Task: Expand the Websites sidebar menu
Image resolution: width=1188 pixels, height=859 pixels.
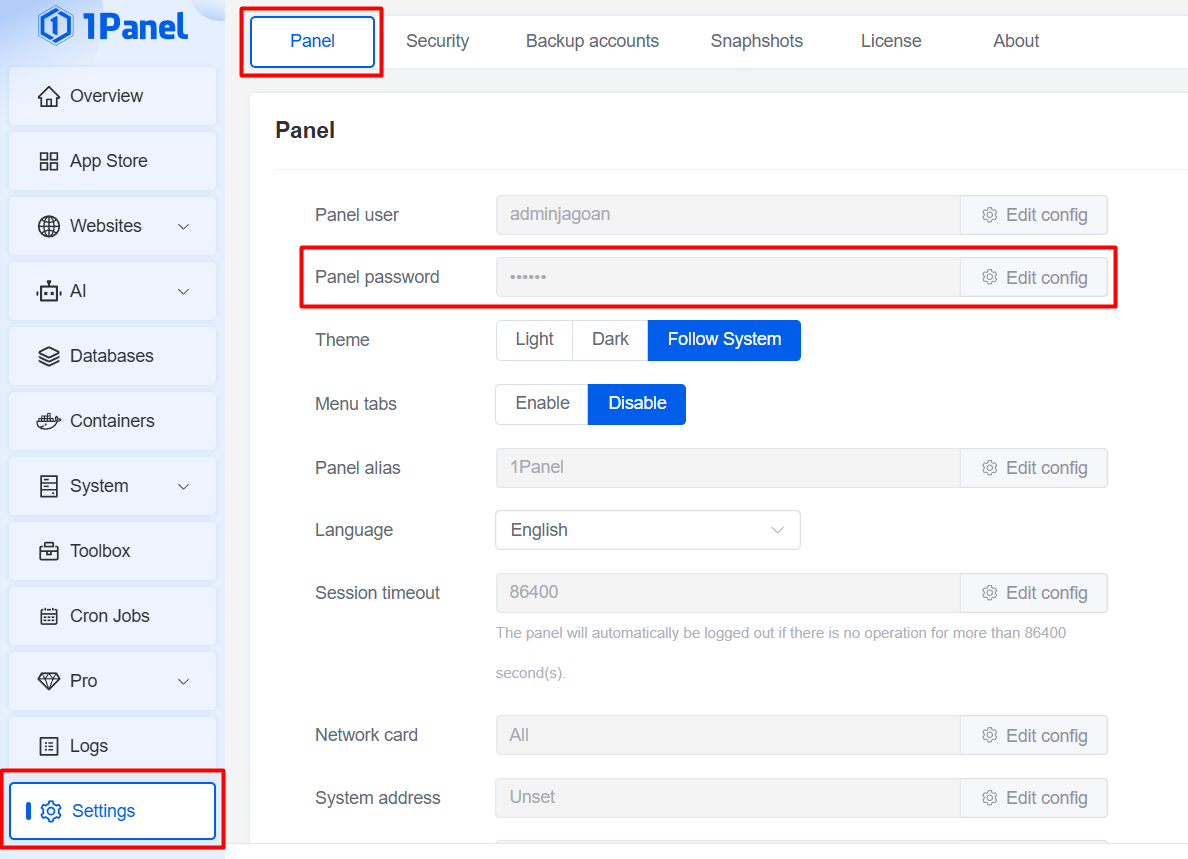Action: (x=183, y=227)
